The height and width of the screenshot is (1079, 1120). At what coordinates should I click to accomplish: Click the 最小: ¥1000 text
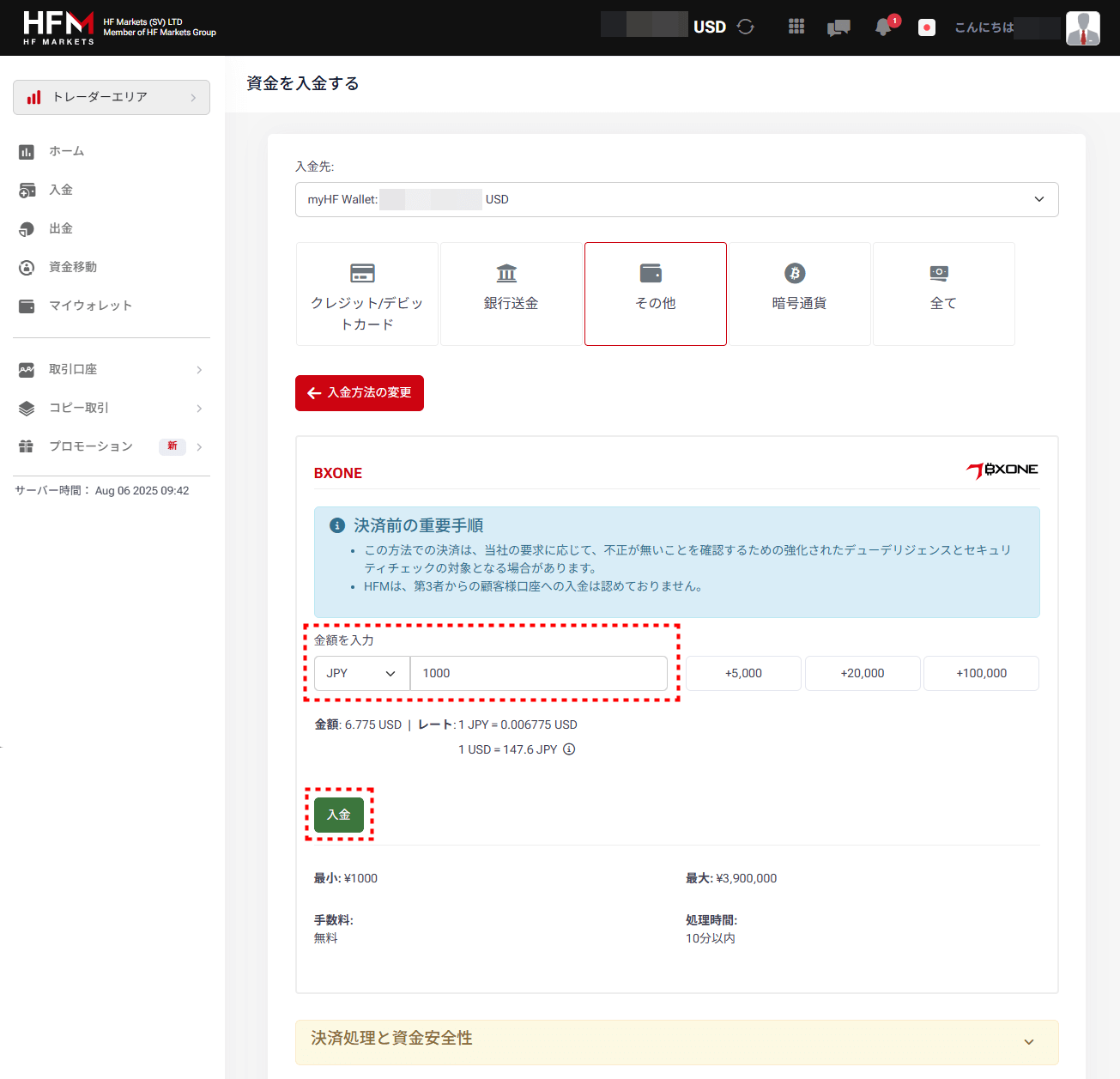pos(346,878)
